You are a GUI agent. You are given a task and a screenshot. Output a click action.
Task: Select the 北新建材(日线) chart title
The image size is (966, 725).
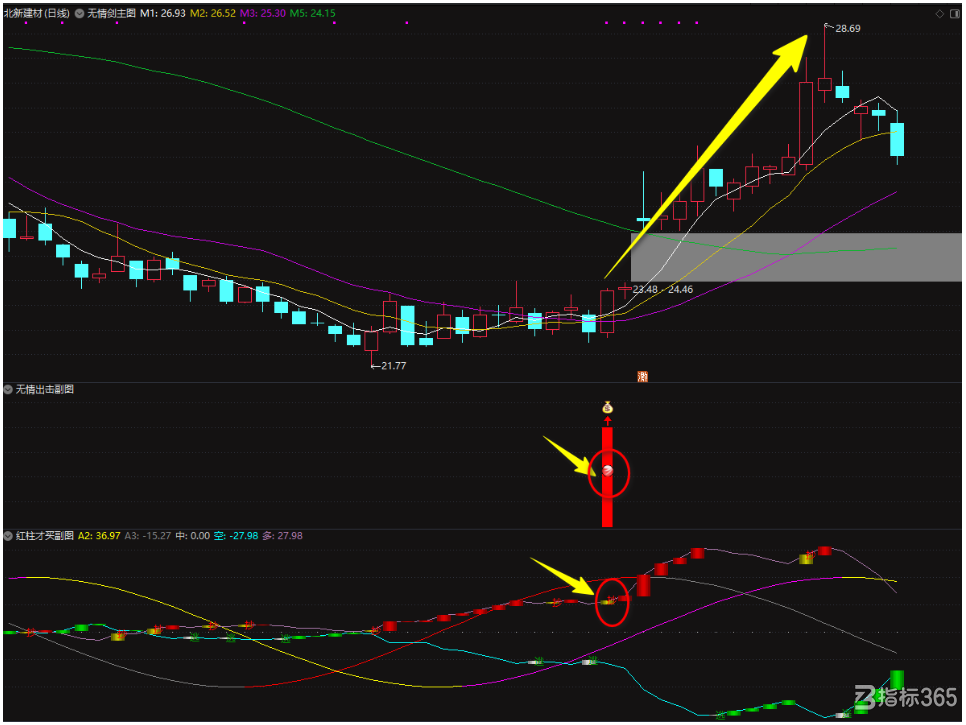point(36,14)
